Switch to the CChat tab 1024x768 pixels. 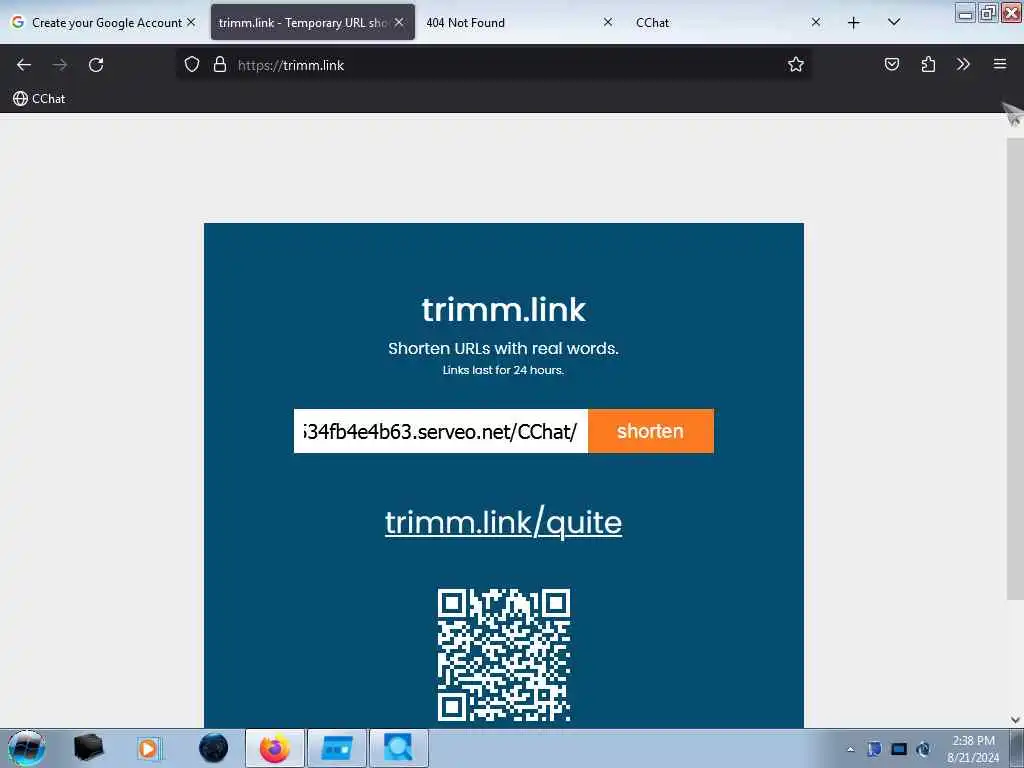(x=726, y=23)
